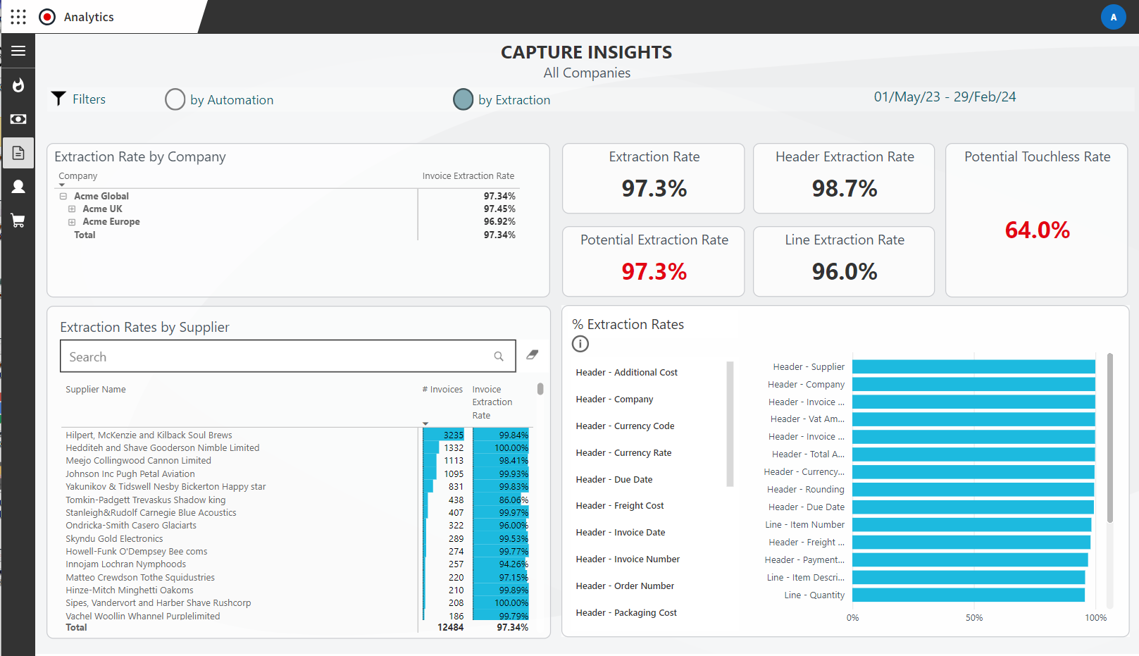Open the money icon sidebar page
The height and width of the screenshot is (656, 1139).
(18, 119)
